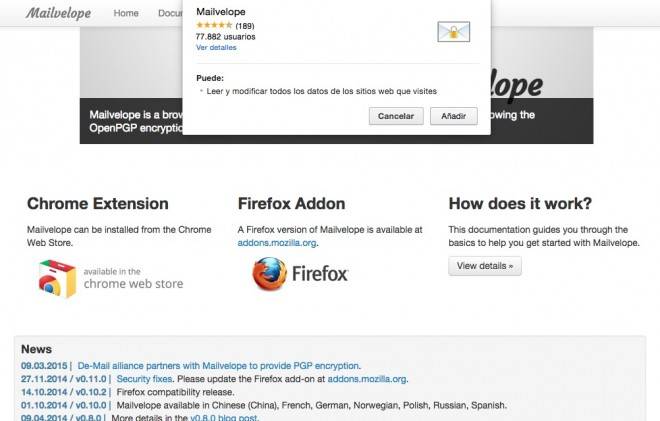Screen dimensions: 660x421
Task: Click the Añadir button
Action: (x=454, y=116)
